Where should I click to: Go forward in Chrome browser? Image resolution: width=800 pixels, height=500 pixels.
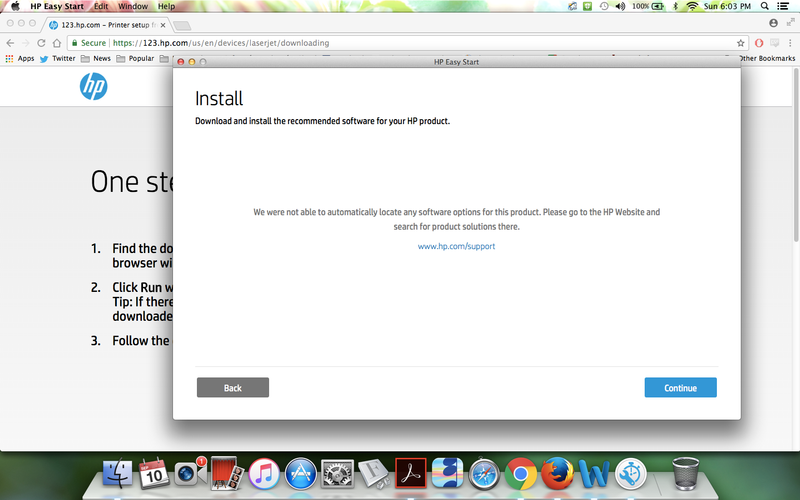(26, 43)
